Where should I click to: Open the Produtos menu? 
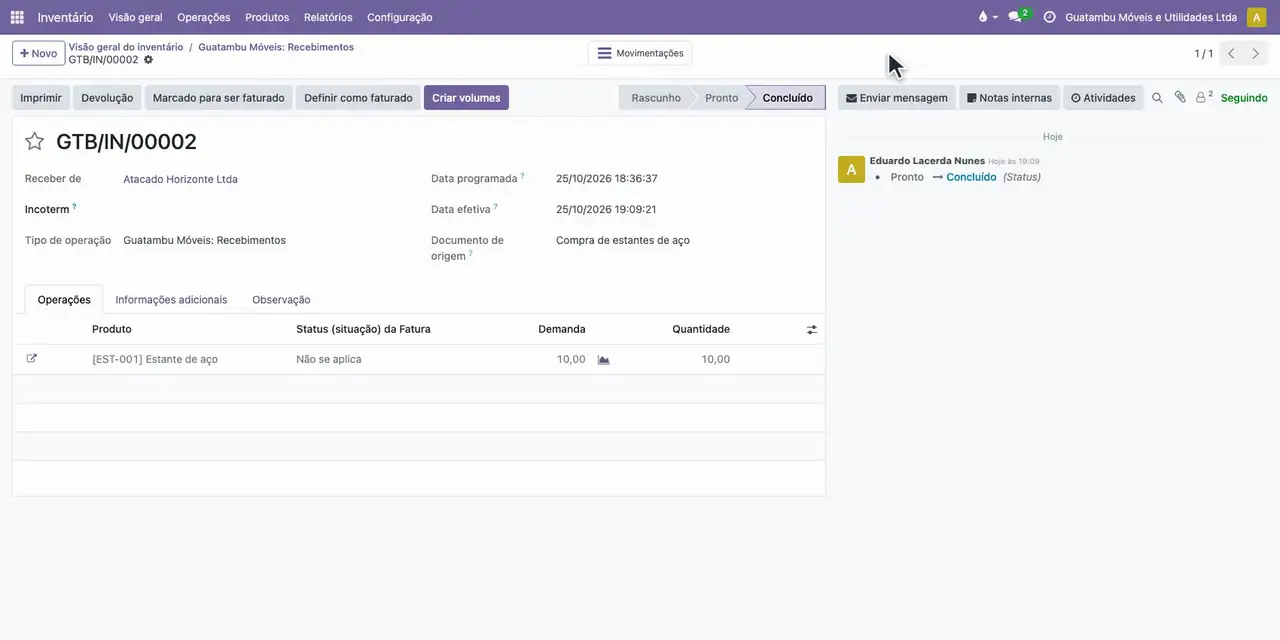pyautogui.click(x=267, y=17)
